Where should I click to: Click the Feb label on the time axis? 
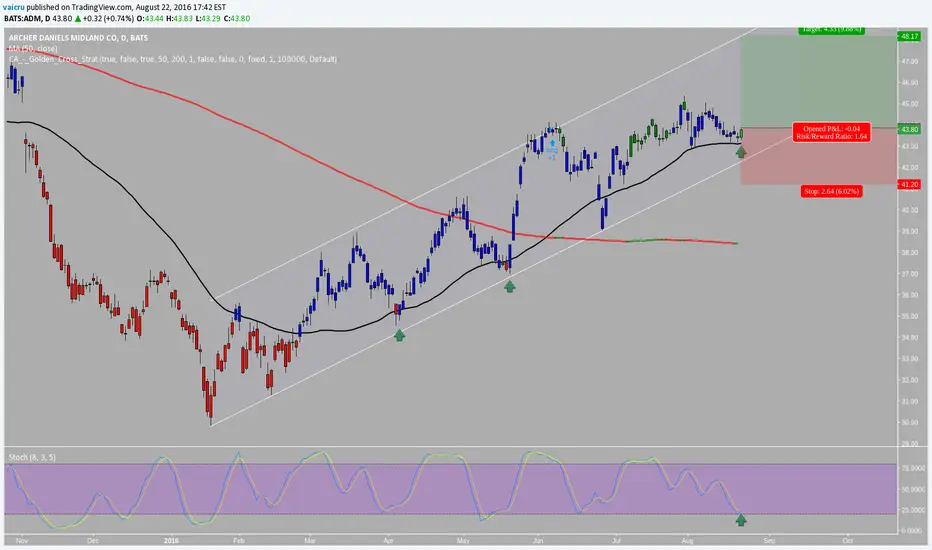[x=239, y=541]
